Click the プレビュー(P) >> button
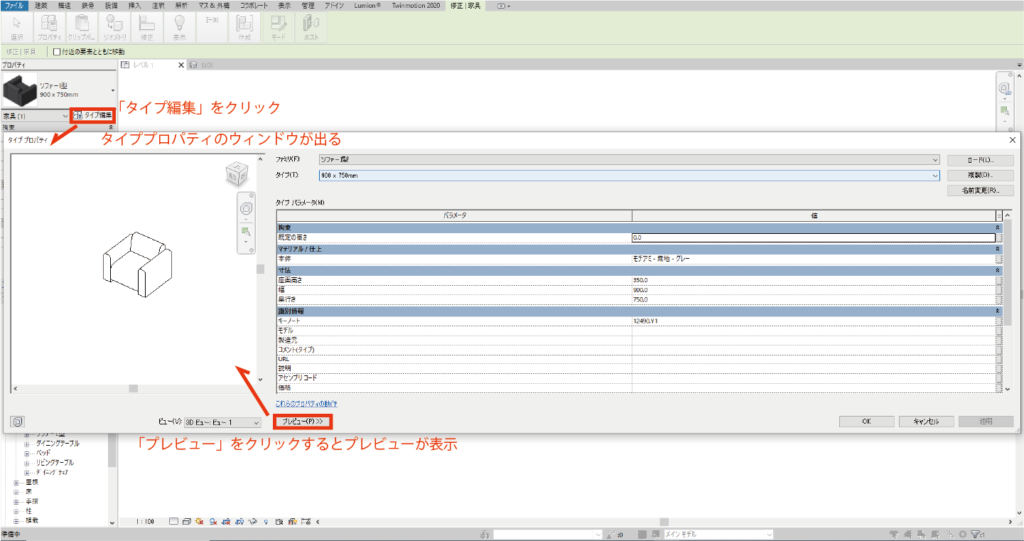This screenshot has height=541, width=1024. click(303, 422)
